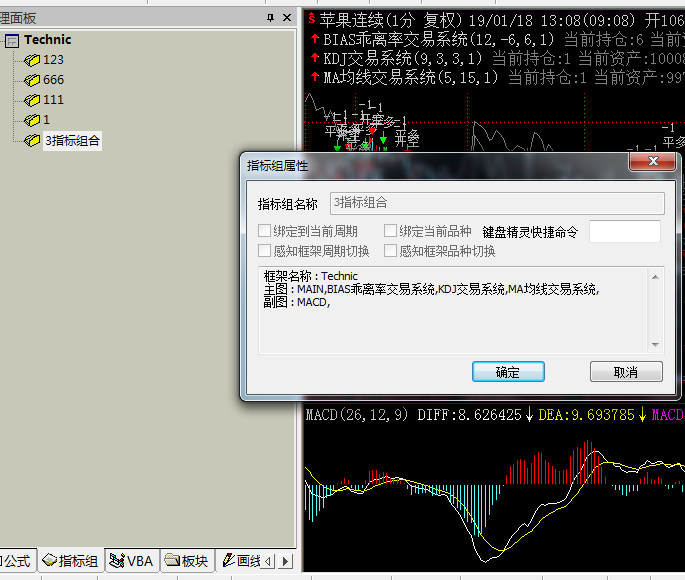Click red arrow beside BIAS乖离率交易系统
This screenshot has height=580, width=685.
[315, 39]
